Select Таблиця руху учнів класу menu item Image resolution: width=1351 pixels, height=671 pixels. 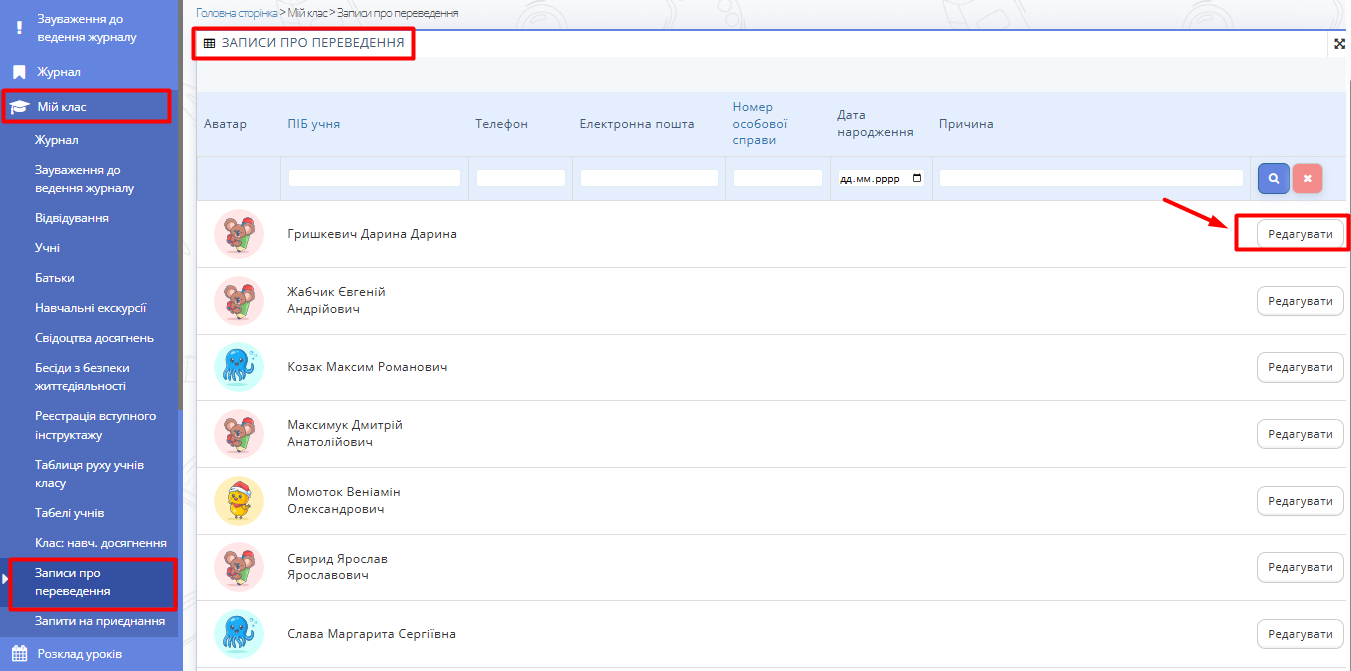[91, 474]
